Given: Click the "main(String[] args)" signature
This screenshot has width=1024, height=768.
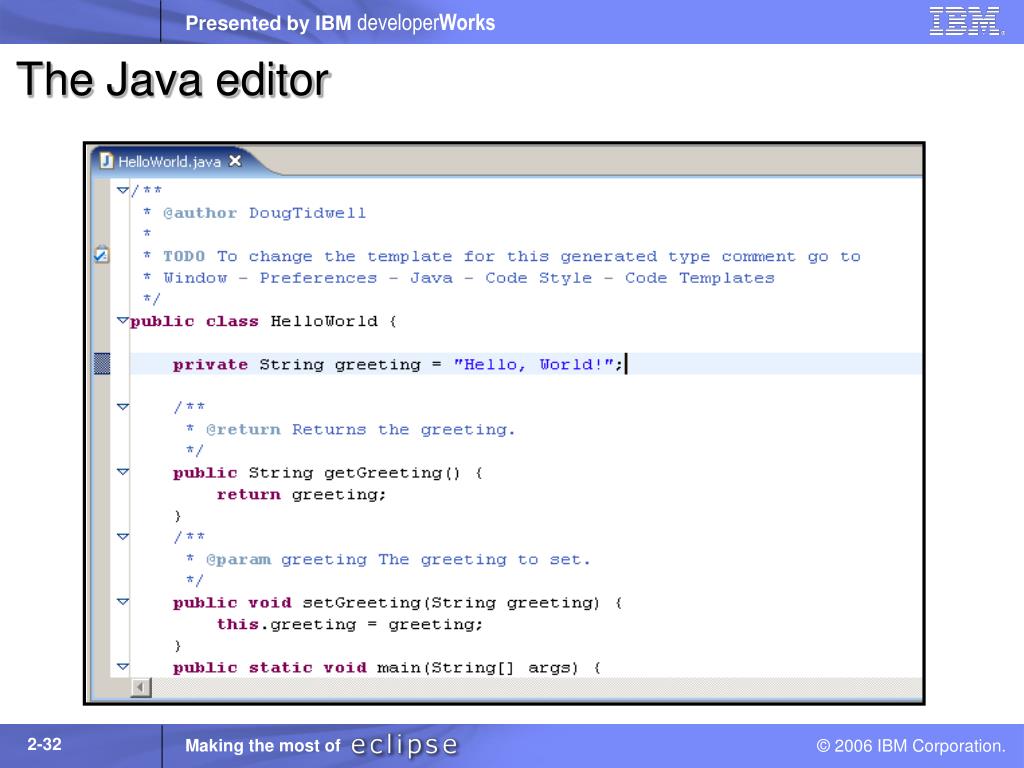Looking at the screenshot, I should pos(478,667).
